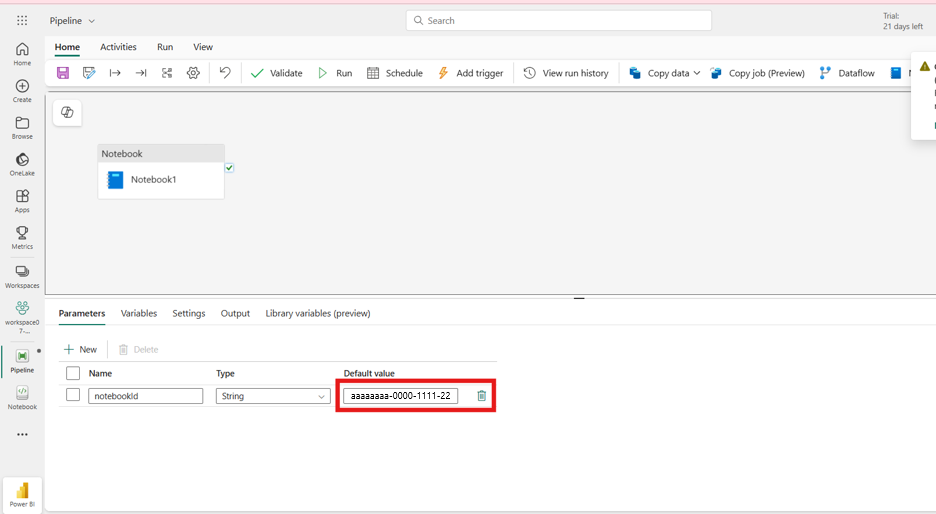Validate the pipeline

(276, 73)
